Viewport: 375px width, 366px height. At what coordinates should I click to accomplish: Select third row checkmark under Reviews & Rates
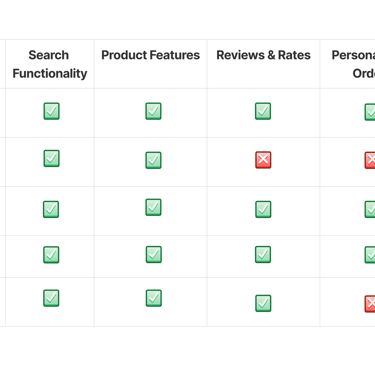pos(263,209)
